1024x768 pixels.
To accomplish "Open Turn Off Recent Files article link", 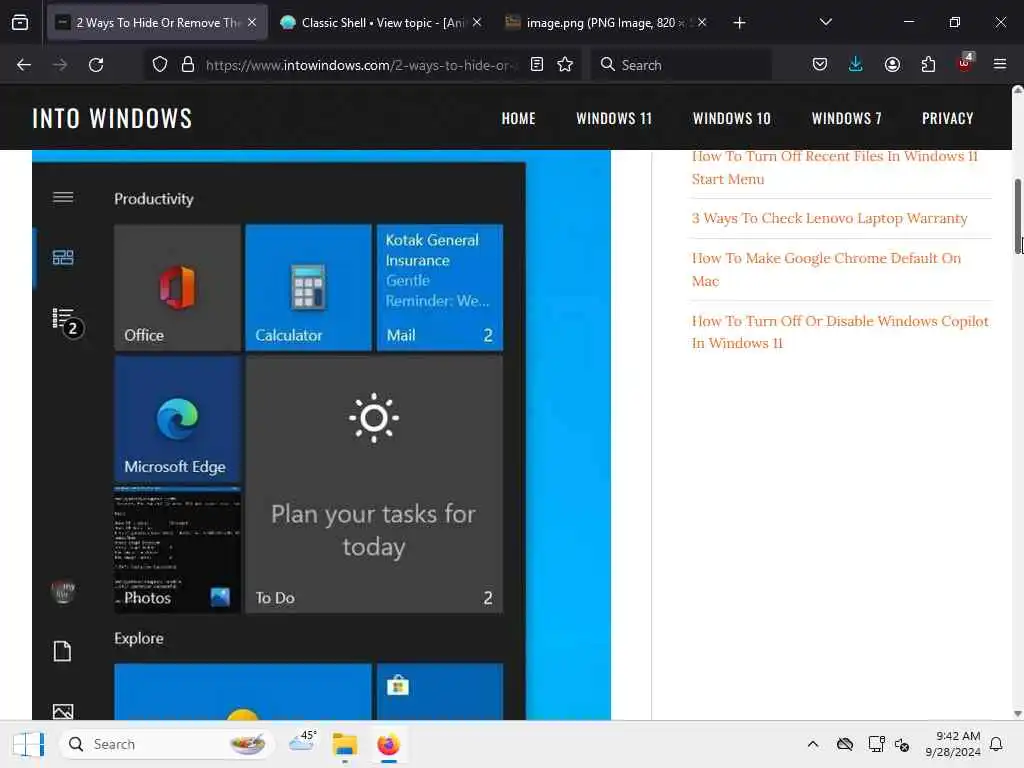I will [x=835, y=167].
